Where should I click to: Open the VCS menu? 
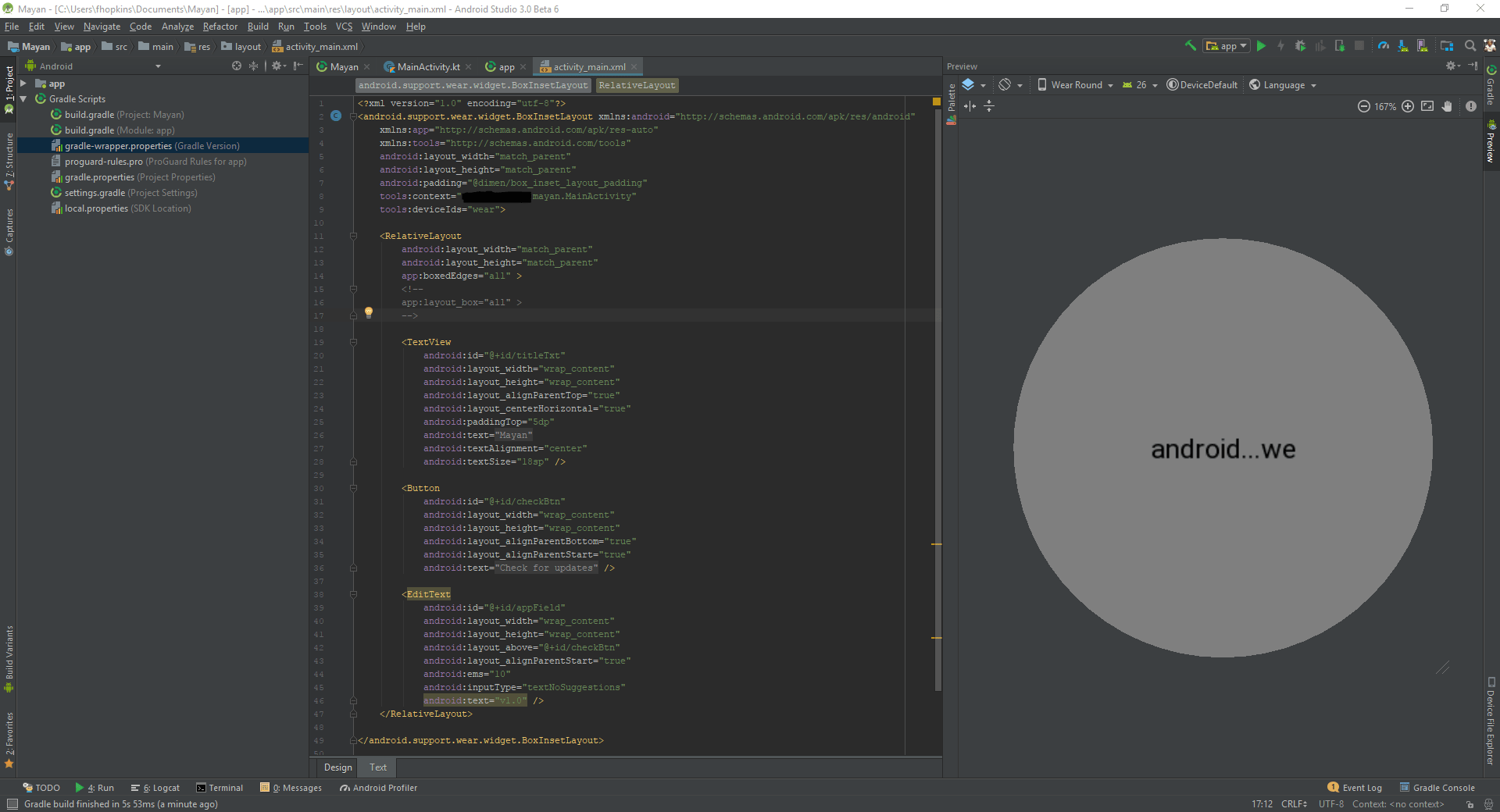(344, 27)
